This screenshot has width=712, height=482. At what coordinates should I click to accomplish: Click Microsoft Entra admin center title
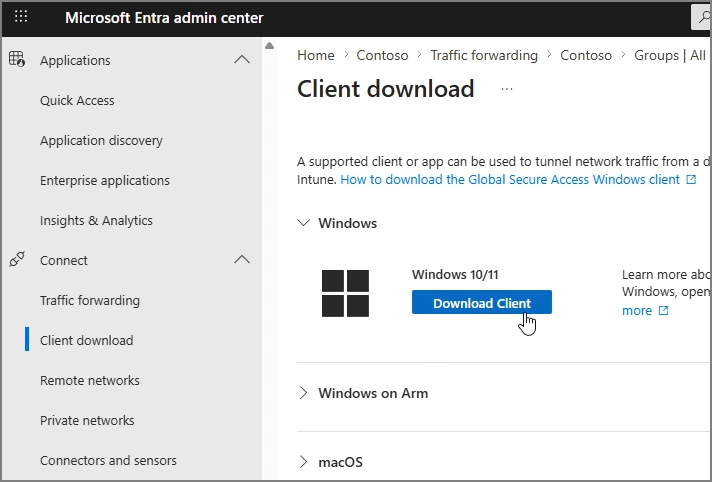click(164, 18)
